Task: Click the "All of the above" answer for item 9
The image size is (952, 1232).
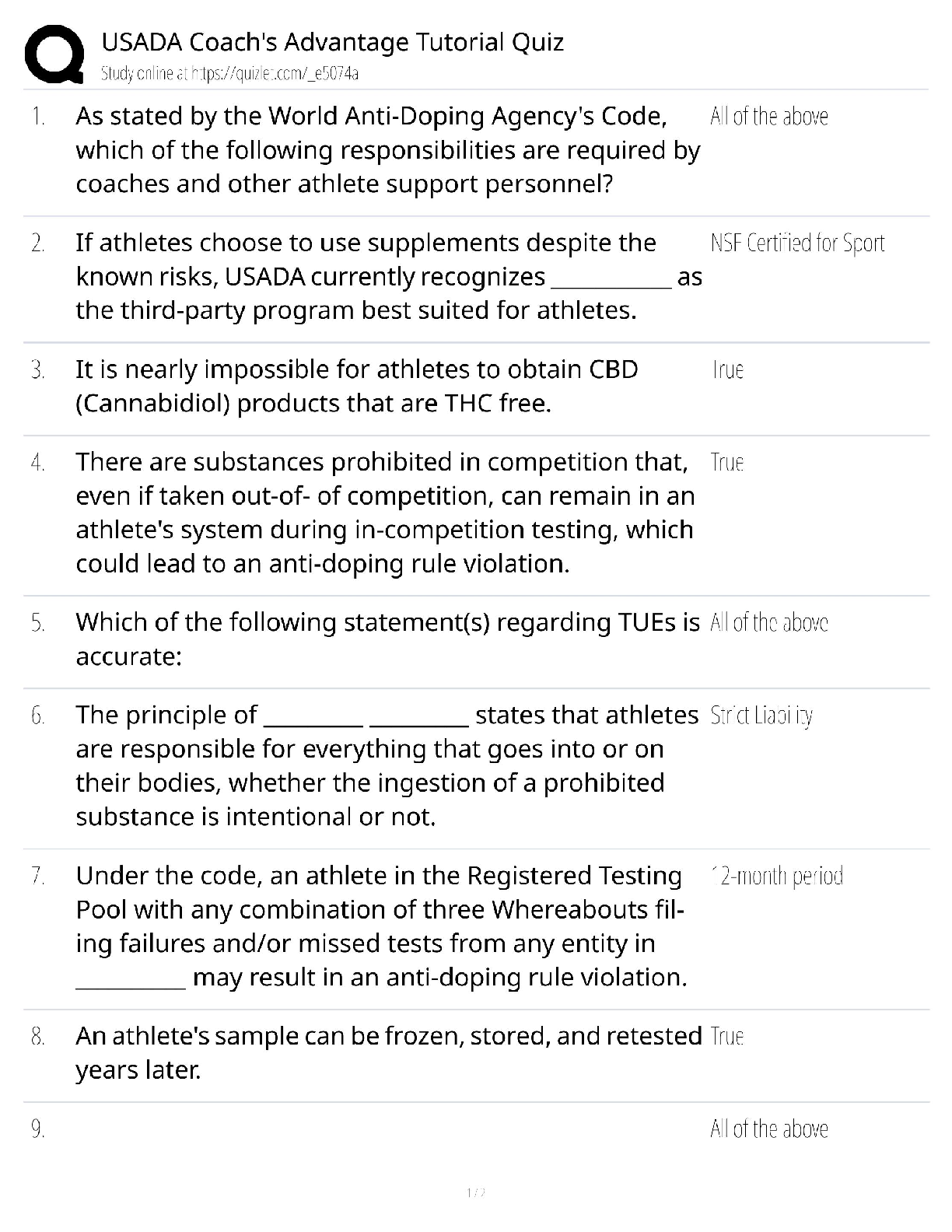Action: [768, 1129]
